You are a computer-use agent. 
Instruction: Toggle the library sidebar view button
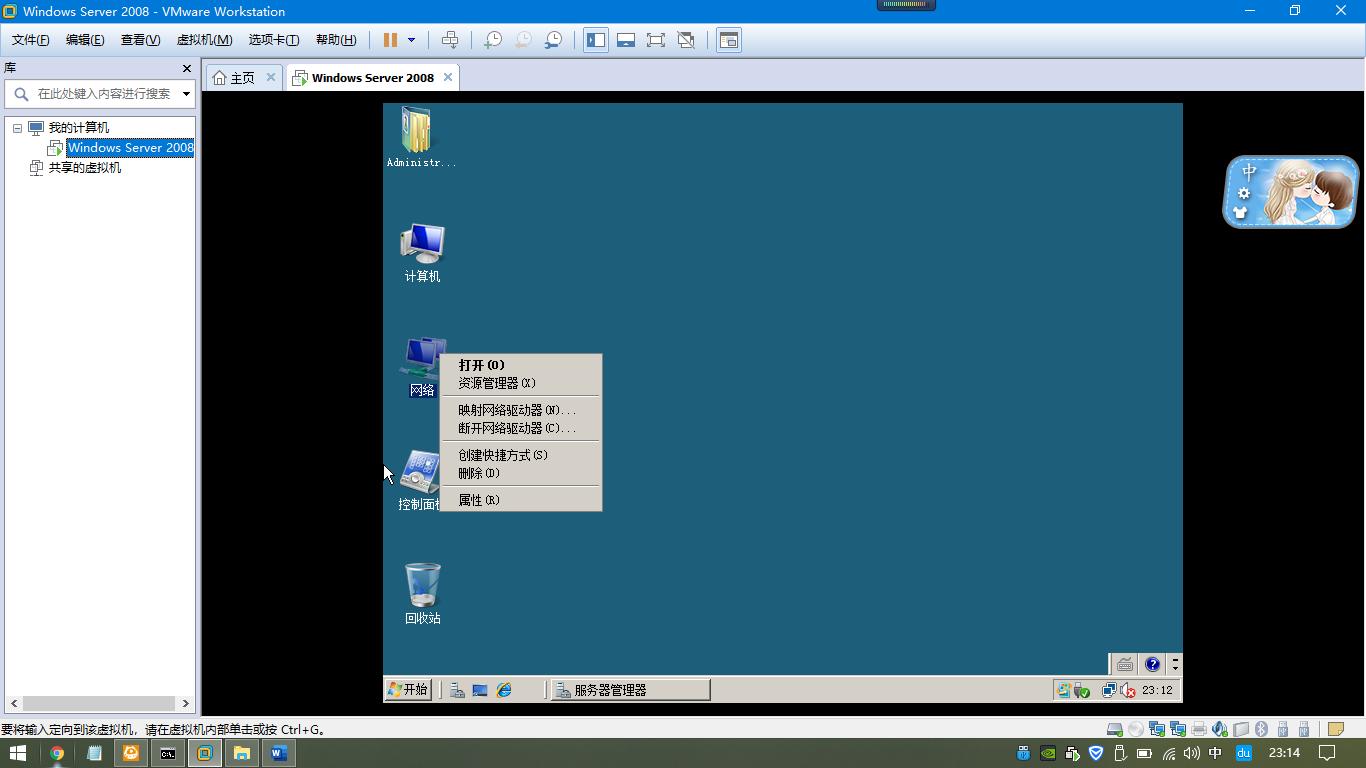tap(596, 40)
